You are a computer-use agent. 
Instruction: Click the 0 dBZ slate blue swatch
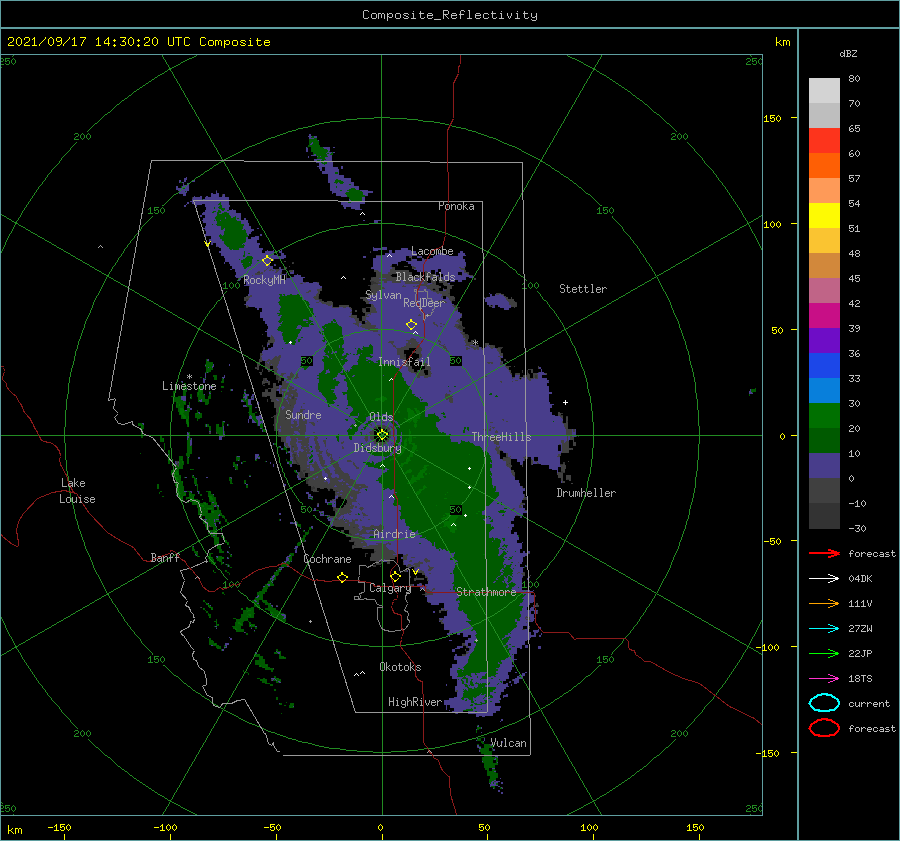tap(824, 466)
